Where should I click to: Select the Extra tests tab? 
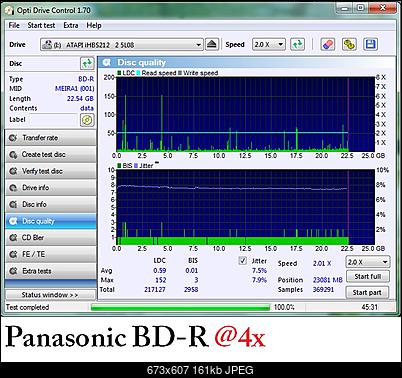tap(51, 271)
